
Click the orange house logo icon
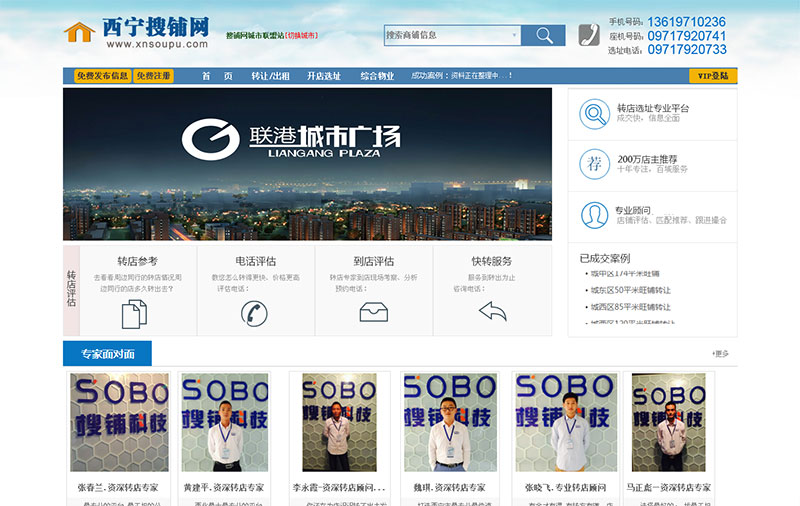point(80,32)
